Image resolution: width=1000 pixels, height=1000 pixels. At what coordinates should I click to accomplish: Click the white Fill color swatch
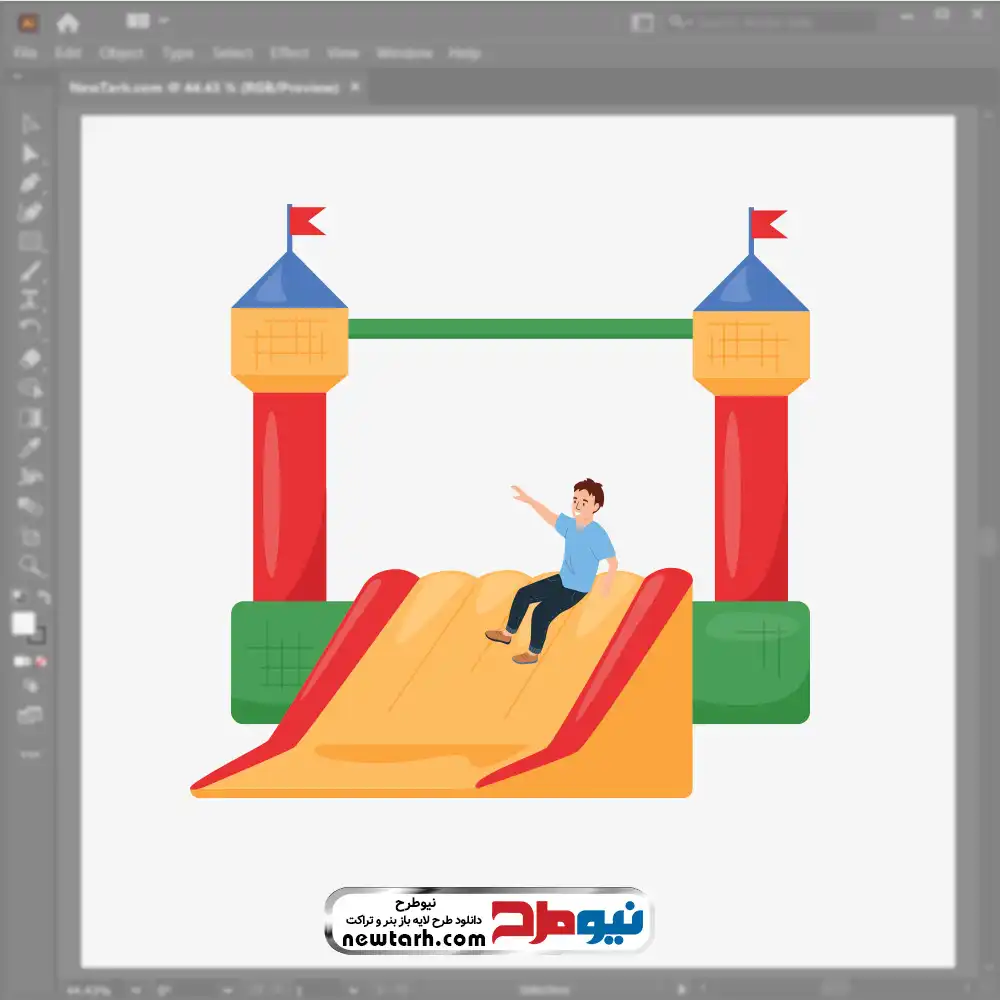tap(24, 624)
